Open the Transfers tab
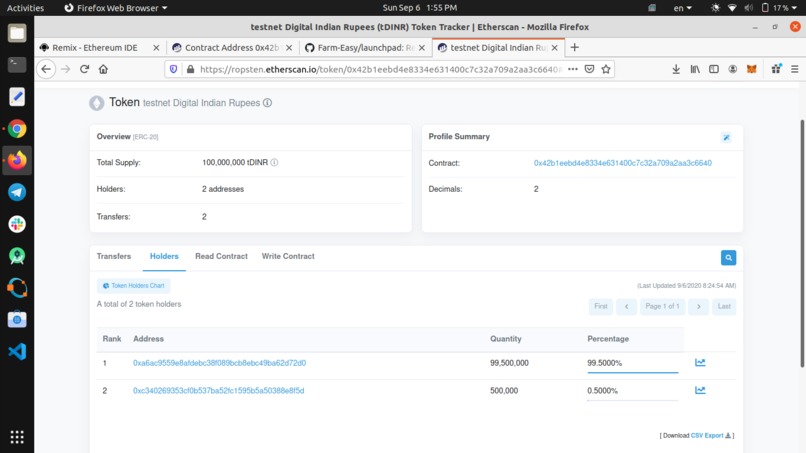Screen dimensions: 806x453 click(114, 256)
